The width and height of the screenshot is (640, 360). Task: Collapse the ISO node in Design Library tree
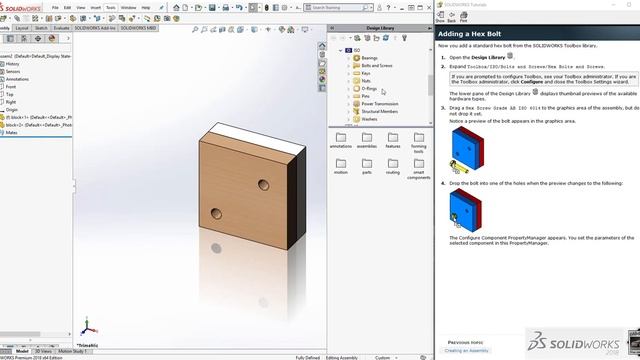click(x=340, y=50)
